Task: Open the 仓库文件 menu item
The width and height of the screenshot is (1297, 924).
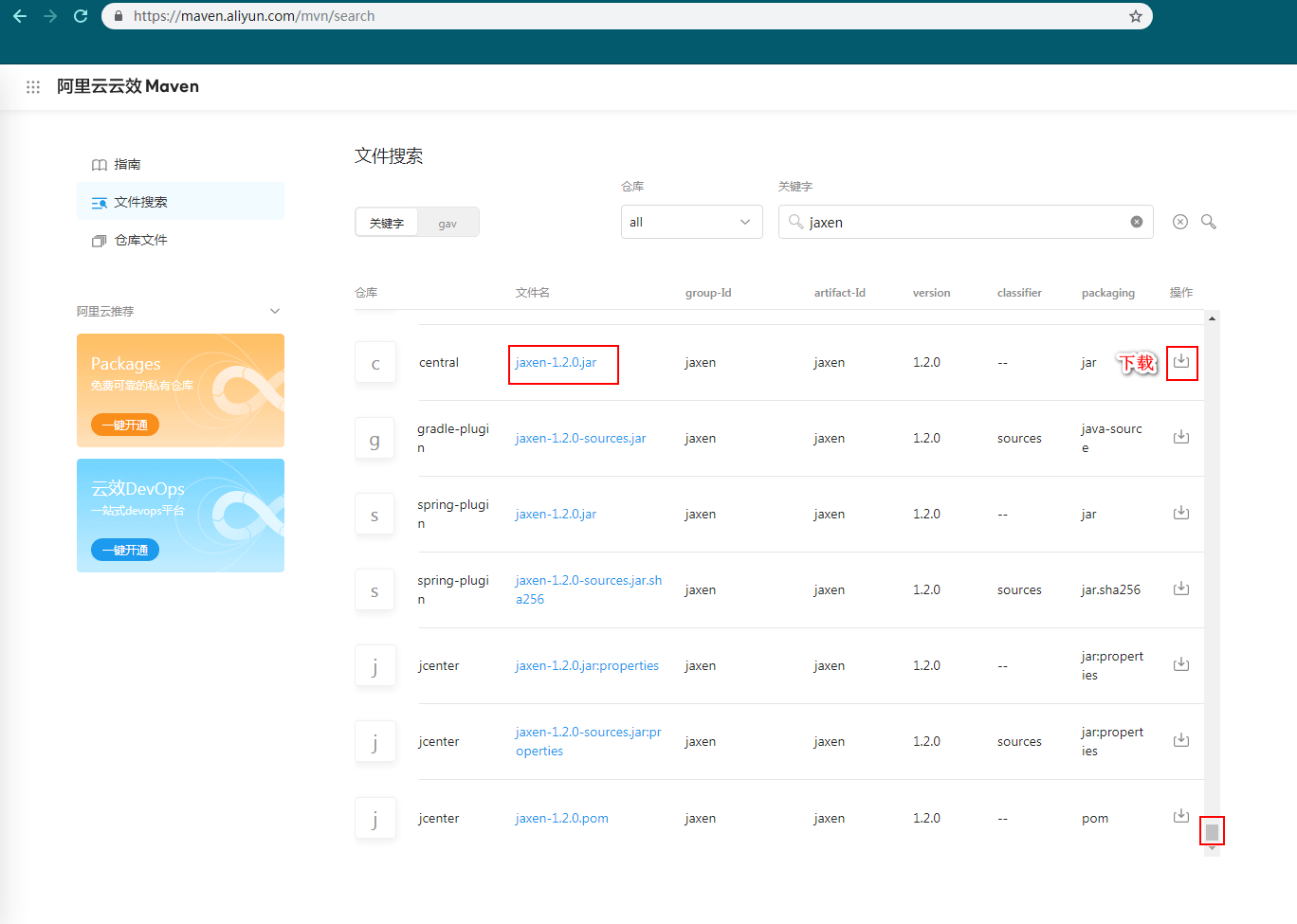Action: 180,240
